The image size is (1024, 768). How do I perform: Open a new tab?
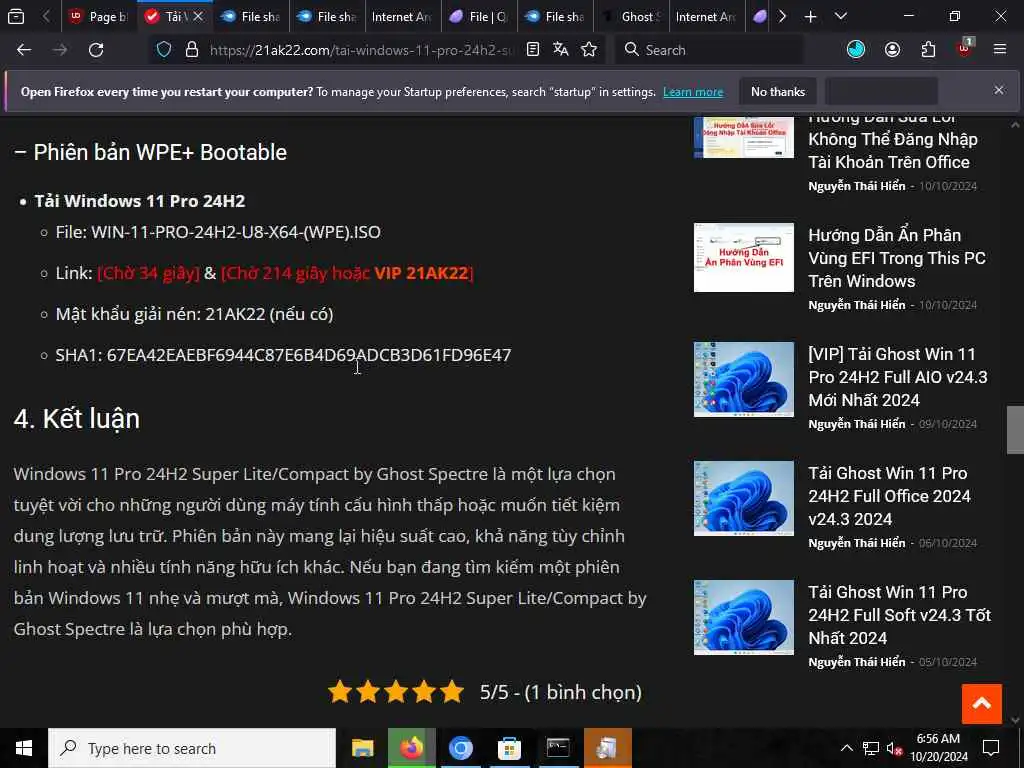tap(810, 17)
